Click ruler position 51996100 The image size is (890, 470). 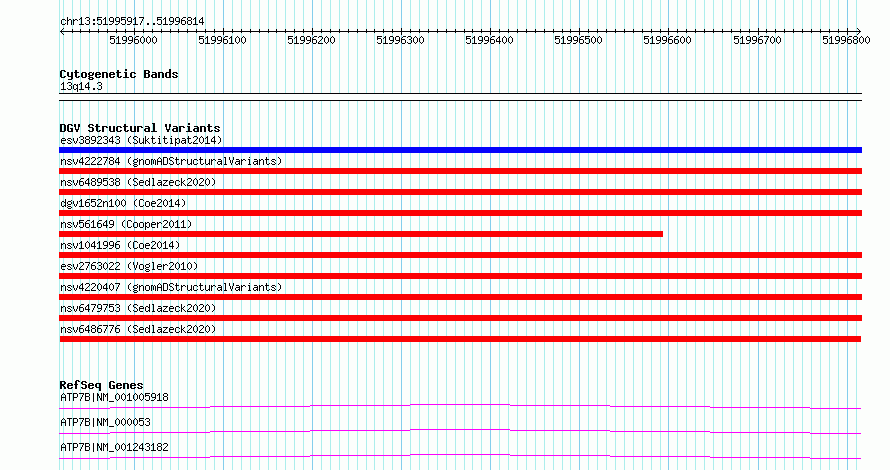222,40
